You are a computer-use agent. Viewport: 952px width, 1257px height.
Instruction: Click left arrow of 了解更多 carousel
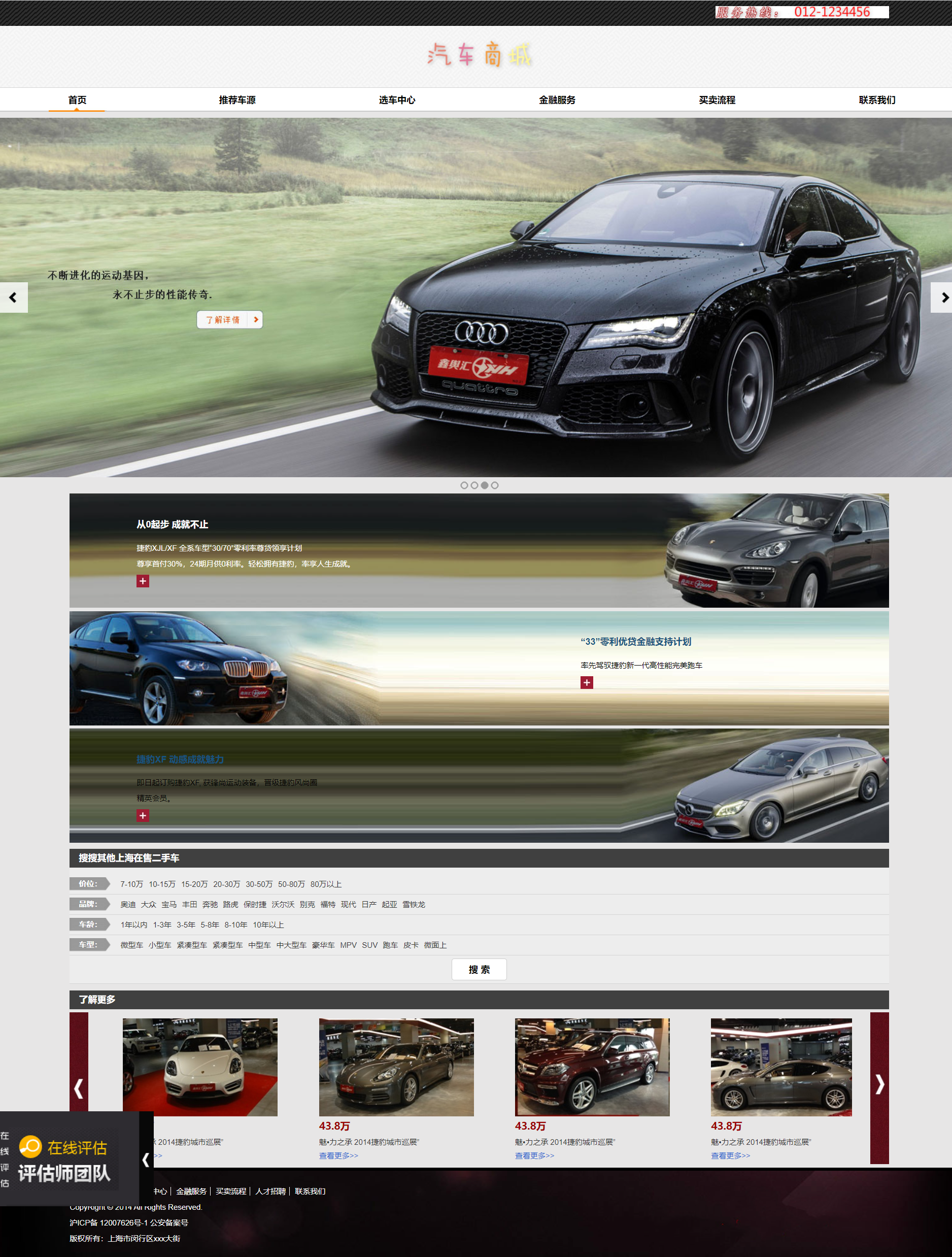(79, 1089)
